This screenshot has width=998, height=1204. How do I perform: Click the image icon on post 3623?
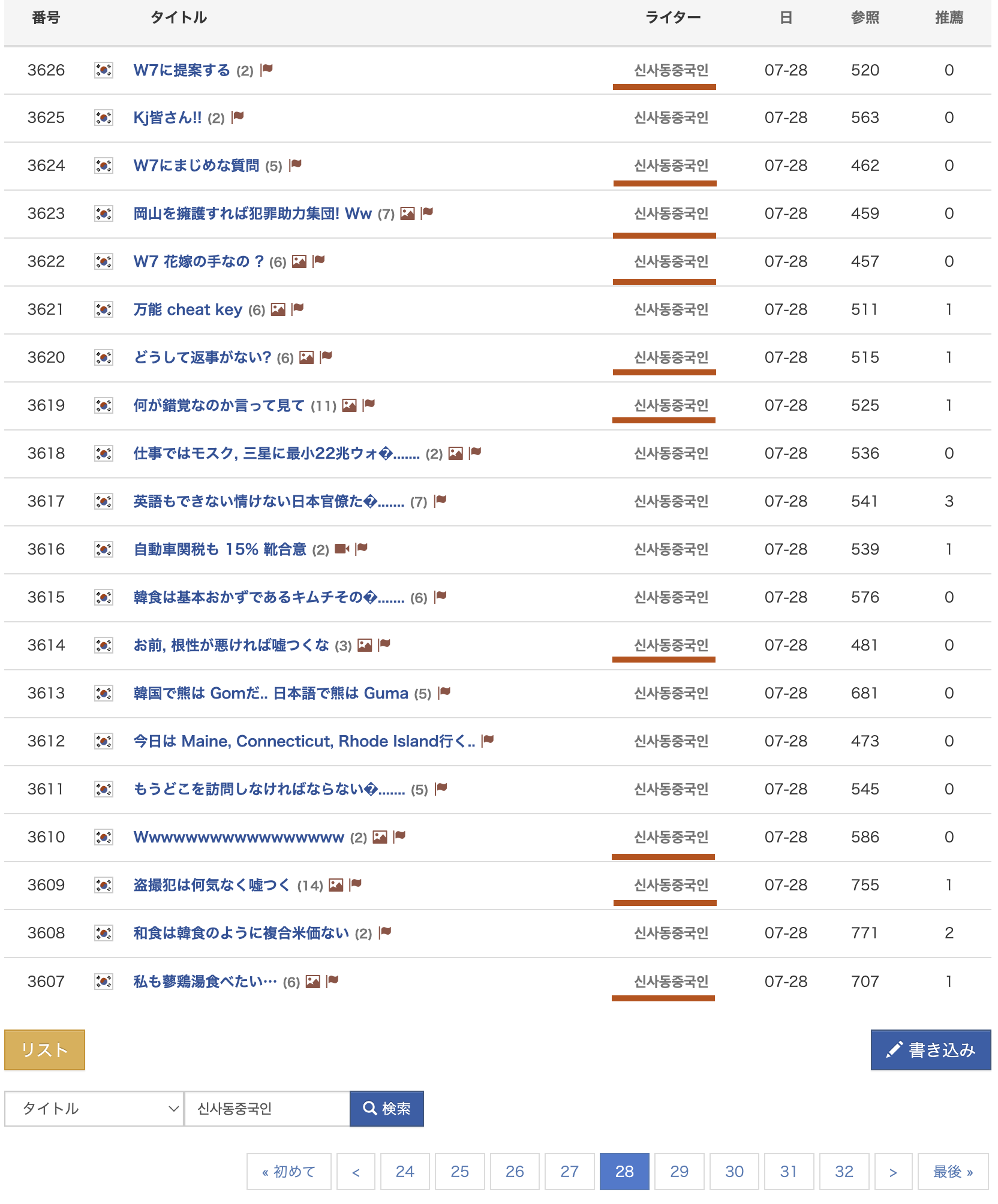407,213
